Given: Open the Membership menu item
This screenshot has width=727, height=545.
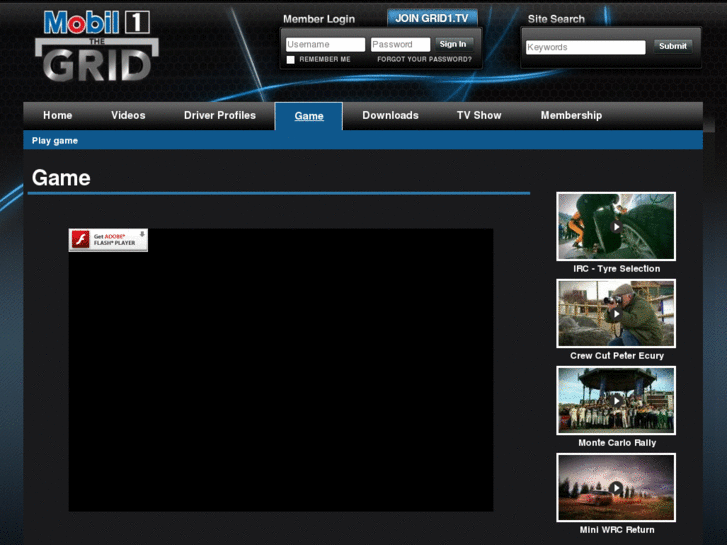Looking at the screenshot, I should (571, 115).
